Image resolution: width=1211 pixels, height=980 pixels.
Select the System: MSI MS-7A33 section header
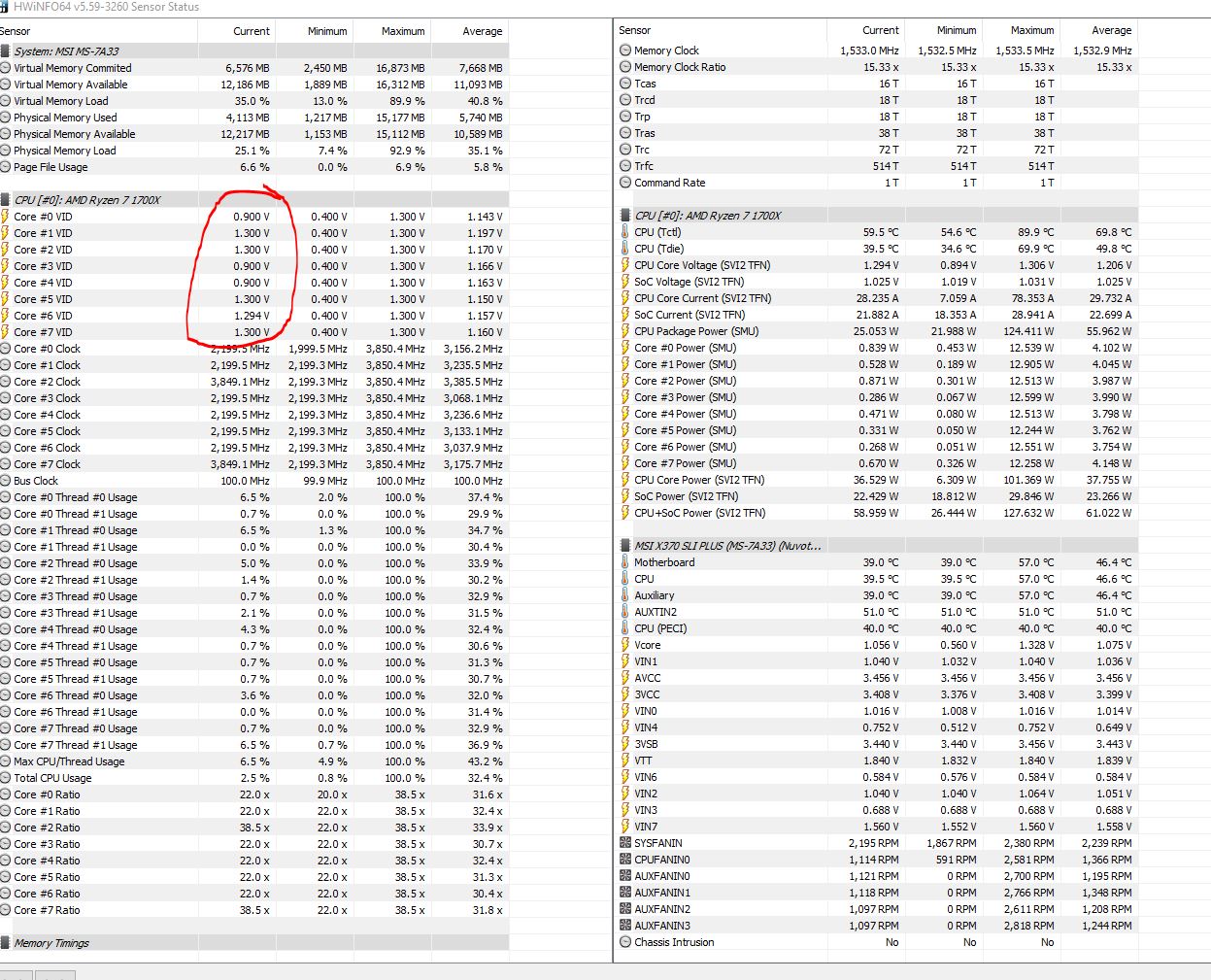(x=253, y=51)
